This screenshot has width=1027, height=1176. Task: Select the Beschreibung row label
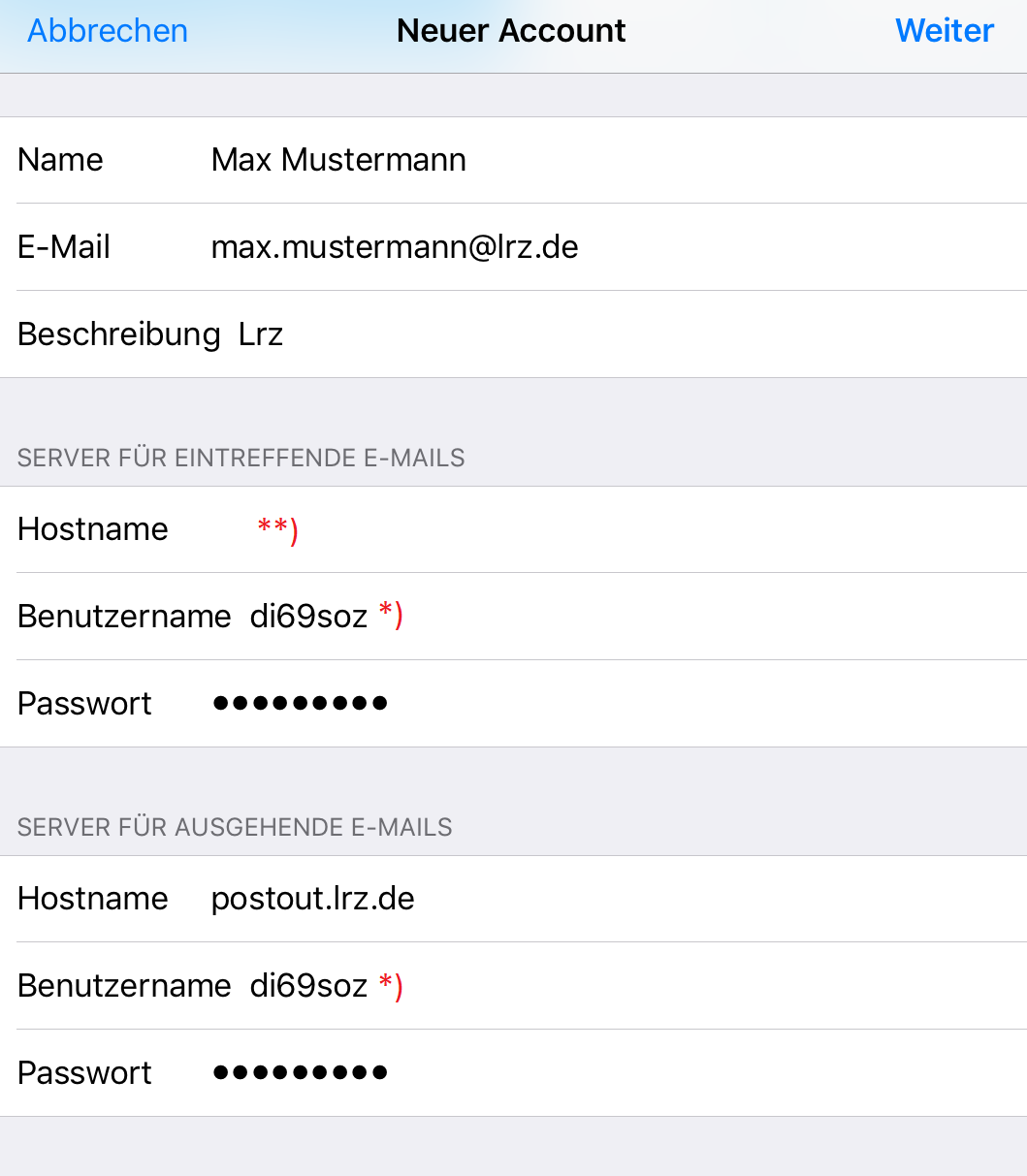(119, 334)
